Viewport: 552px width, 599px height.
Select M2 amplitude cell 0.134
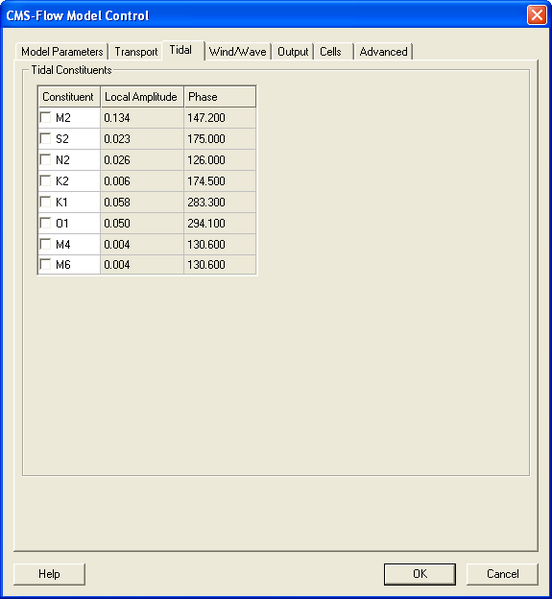coord(142,118)
